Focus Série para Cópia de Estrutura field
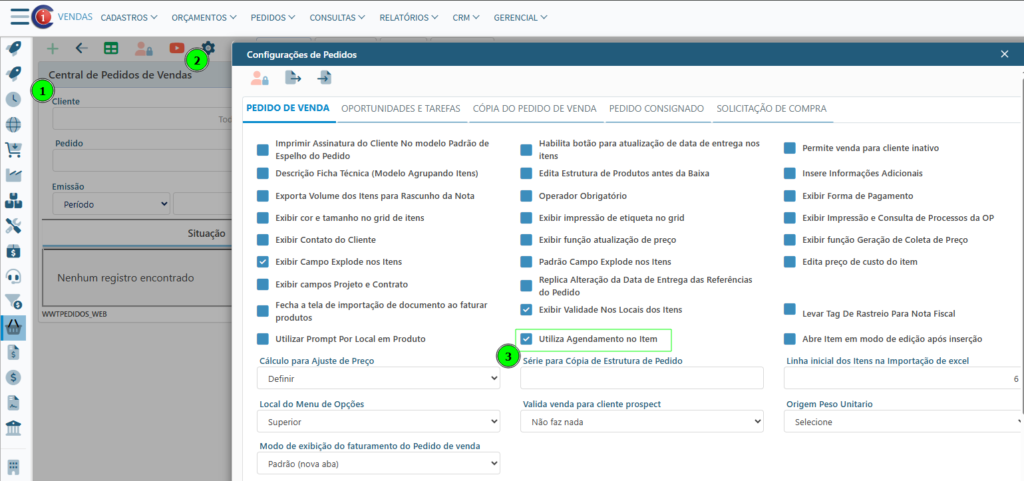Viewport: 1024px width, 481px height. 642,378
